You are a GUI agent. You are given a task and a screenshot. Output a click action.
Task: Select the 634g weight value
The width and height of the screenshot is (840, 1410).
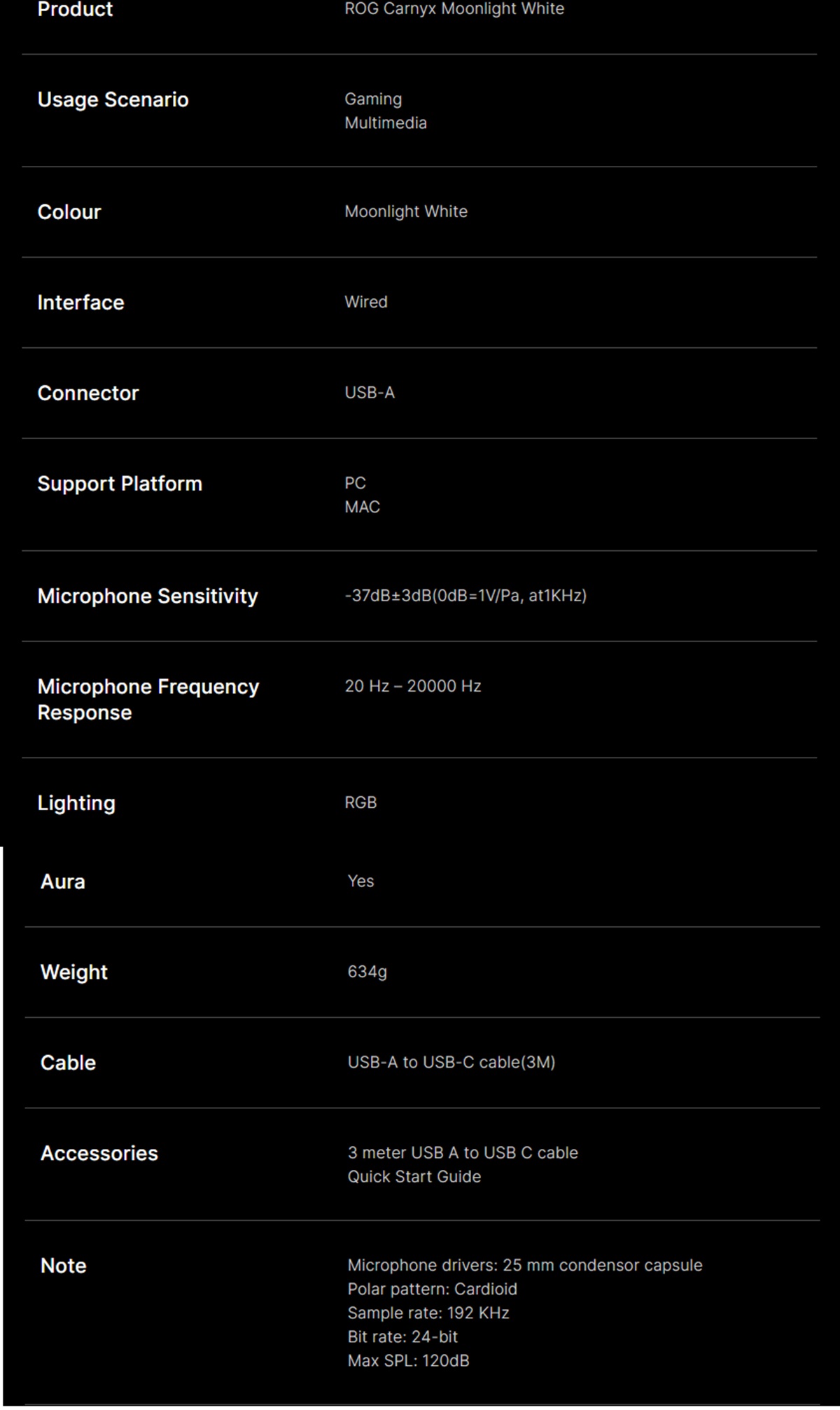(367, 972)
